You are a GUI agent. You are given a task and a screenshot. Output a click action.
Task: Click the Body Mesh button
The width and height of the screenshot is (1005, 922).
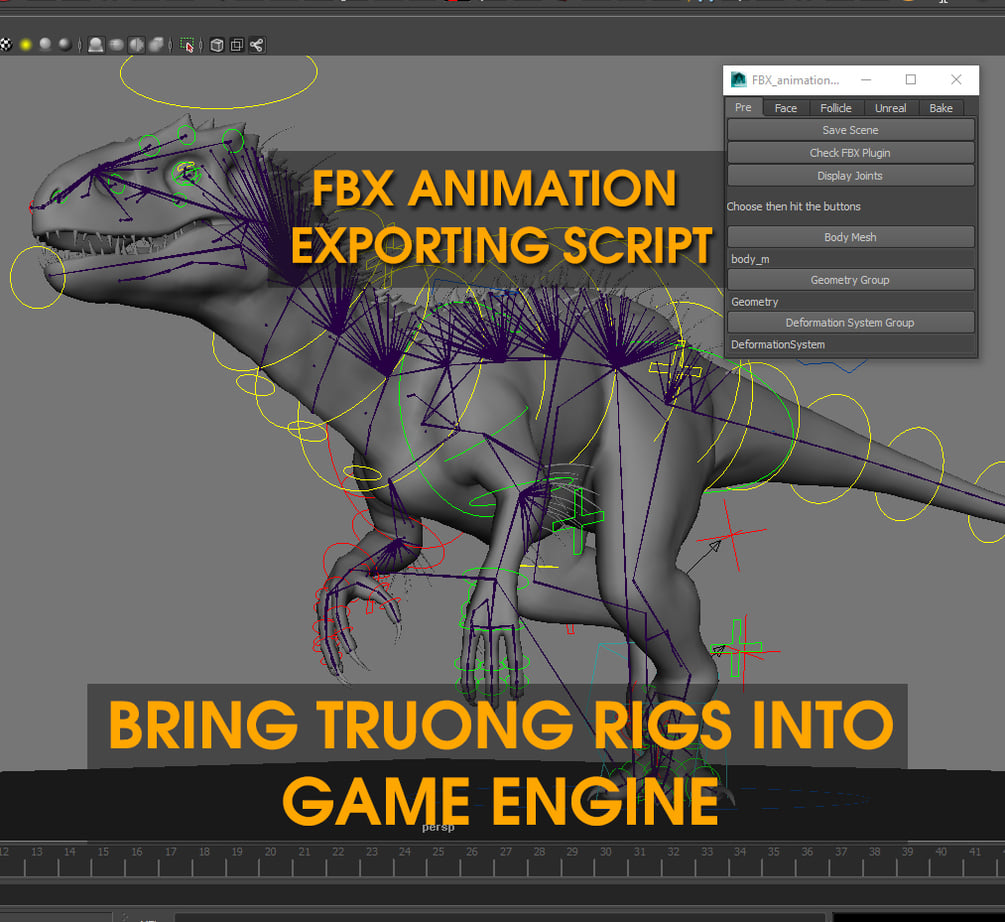pyautogui.click(x=851, y=237)
